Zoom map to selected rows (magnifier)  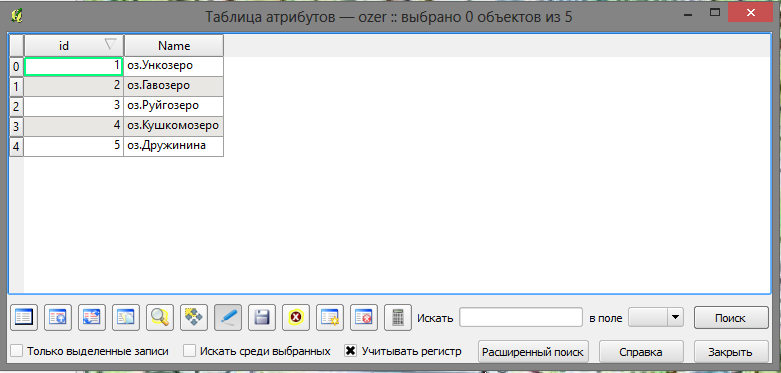(160, 317)
